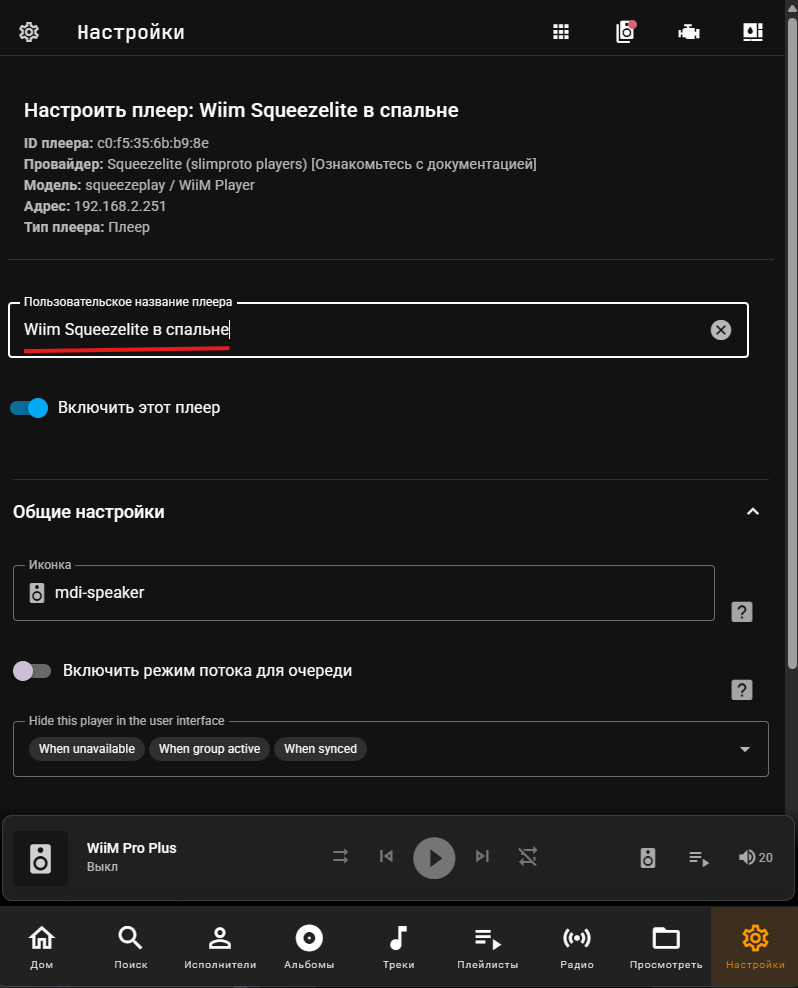Click the 'WiiM Pro Plus' player title
This screenshot has width=798, height=988.
(132, 848)
